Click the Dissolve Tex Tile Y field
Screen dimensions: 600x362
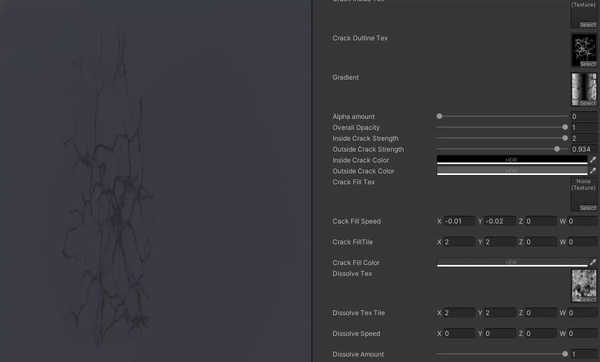[x=500, y=313]
